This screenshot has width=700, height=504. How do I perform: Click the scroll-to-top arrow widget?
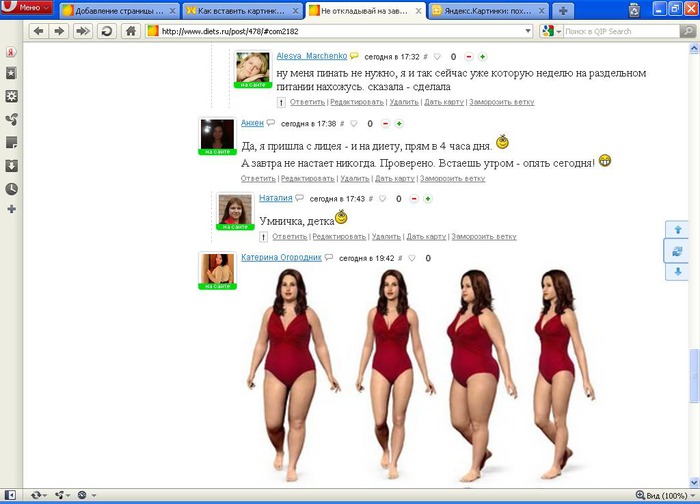click(679, 230)
